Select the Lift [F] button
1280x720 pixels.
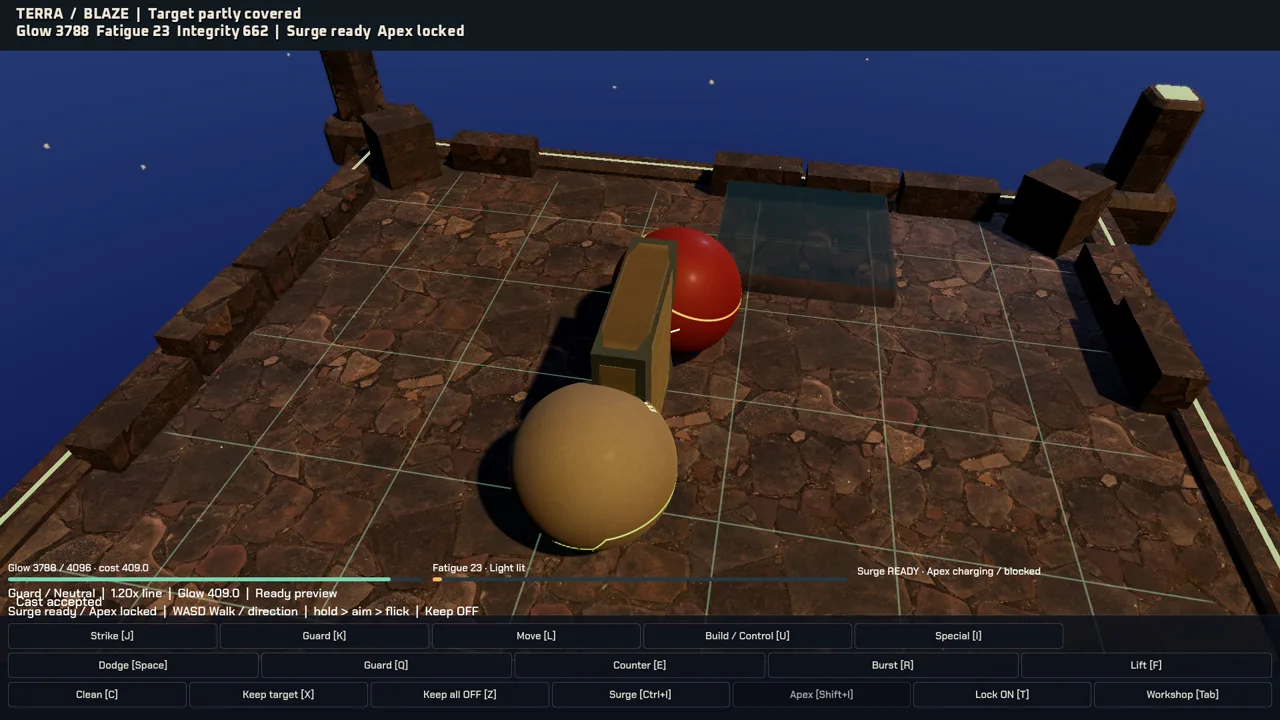click(1146, 665)
